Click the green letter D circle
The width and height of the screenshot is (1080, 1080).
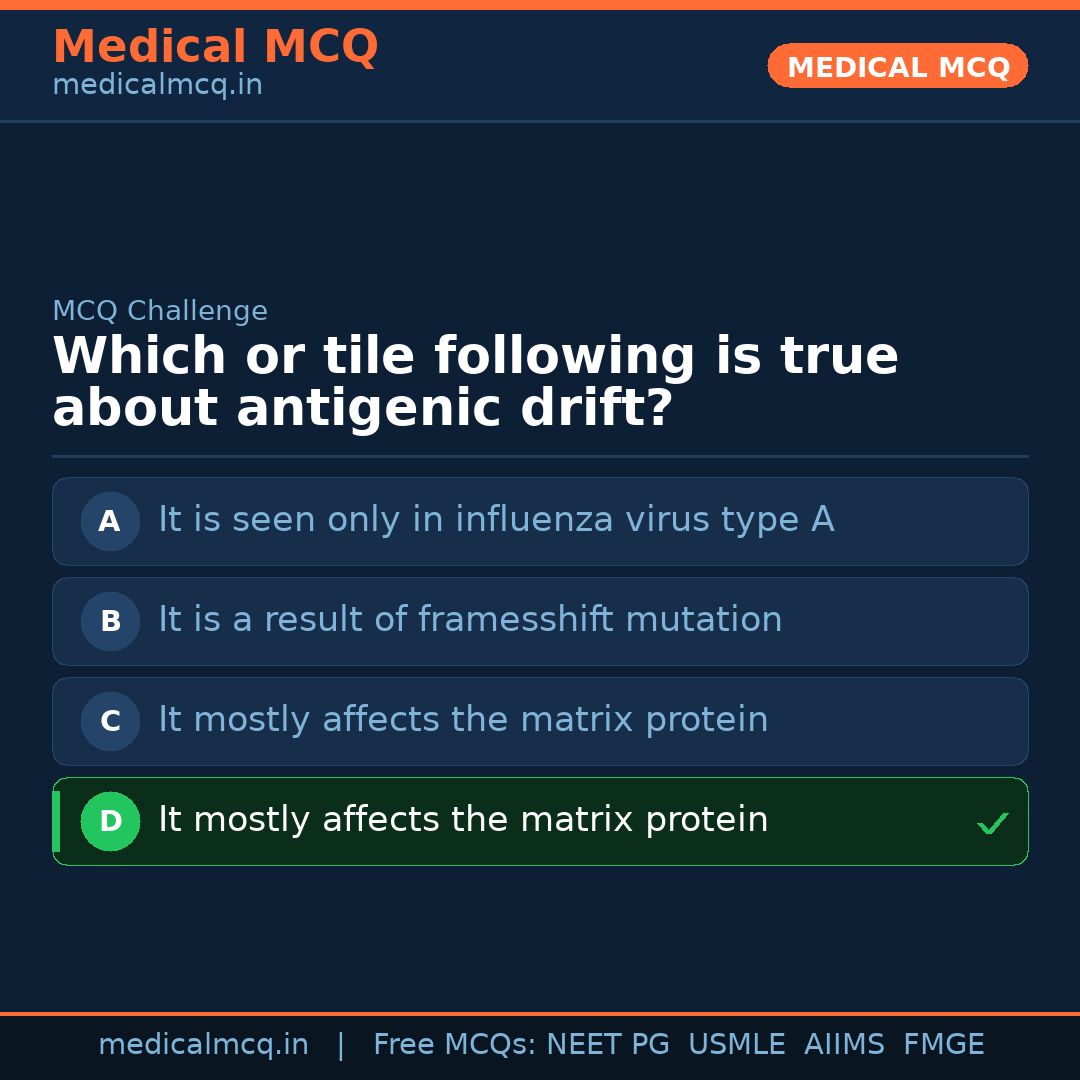110,821
